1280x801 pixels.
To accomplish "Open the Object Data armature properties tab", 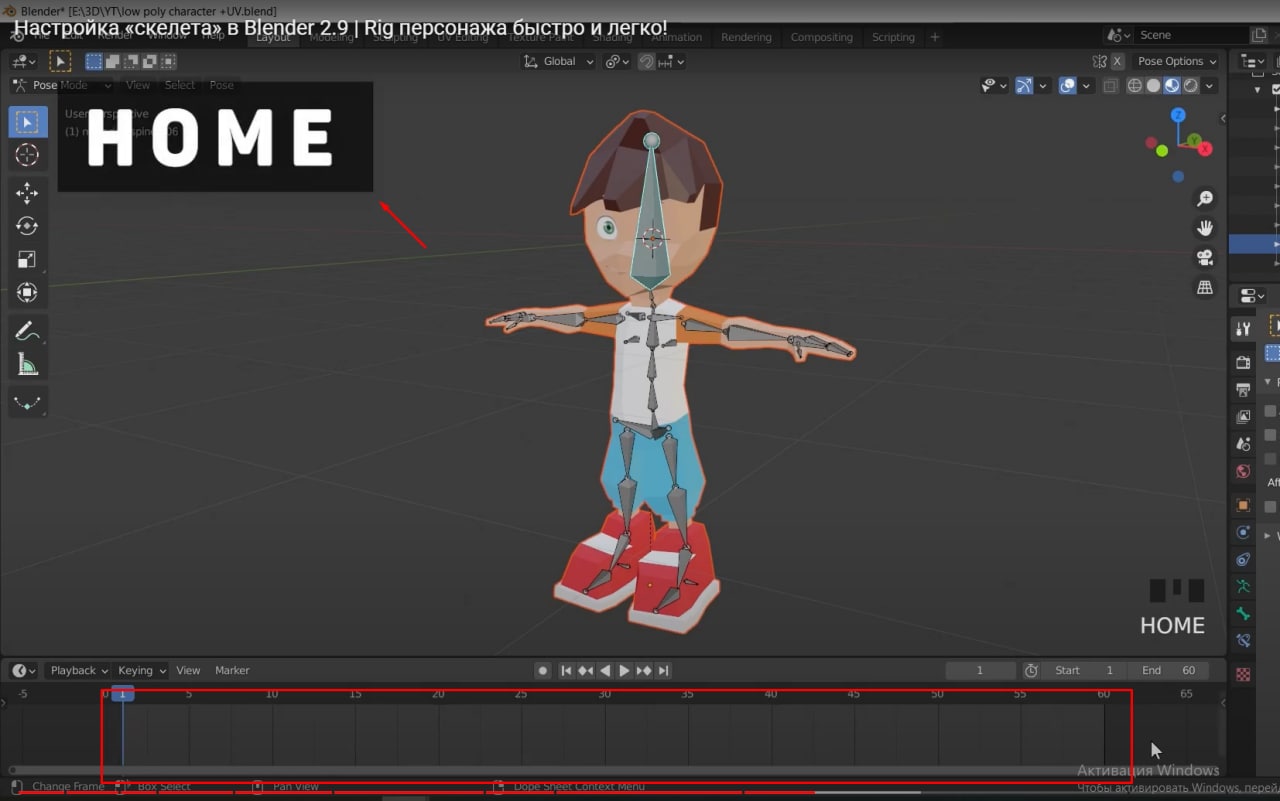I will click(x=1243, y=586).
